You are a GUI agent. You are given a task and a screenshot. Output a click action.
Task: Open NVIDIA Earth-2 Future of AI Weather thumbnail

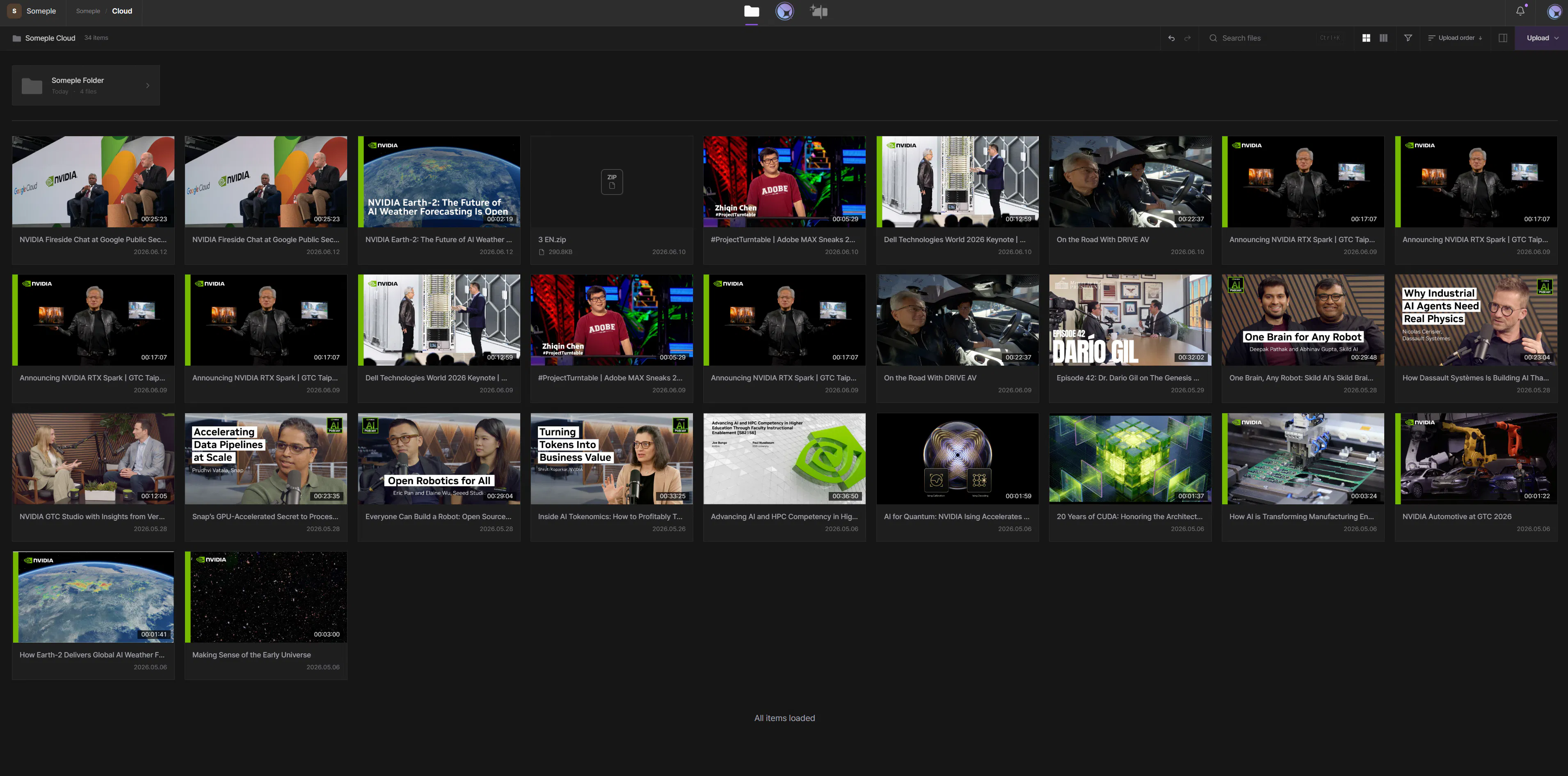click(439, 181)
